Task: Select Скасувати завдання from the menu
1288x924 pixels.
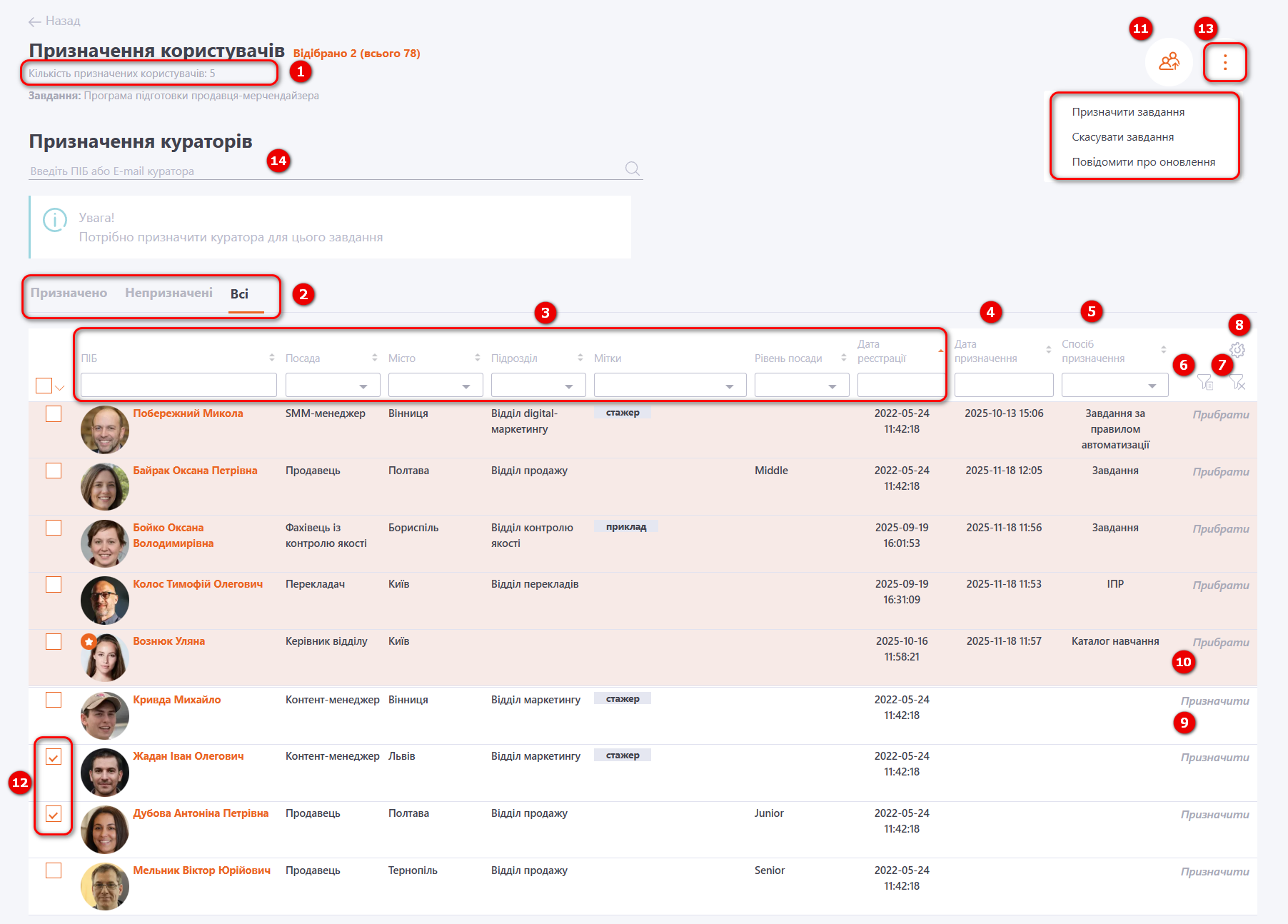Action: 1122,137
